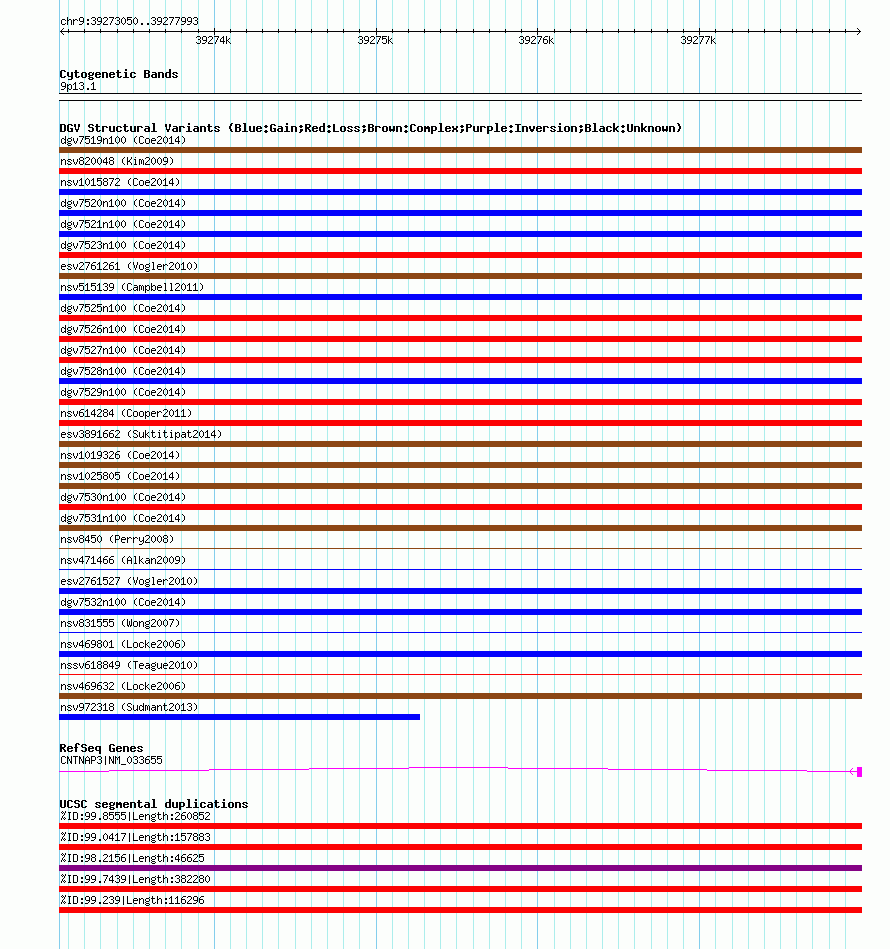This screenshot has width=890, height=949.
Task: Select the 9p13.1 band label
Action: tap(78, 87)
